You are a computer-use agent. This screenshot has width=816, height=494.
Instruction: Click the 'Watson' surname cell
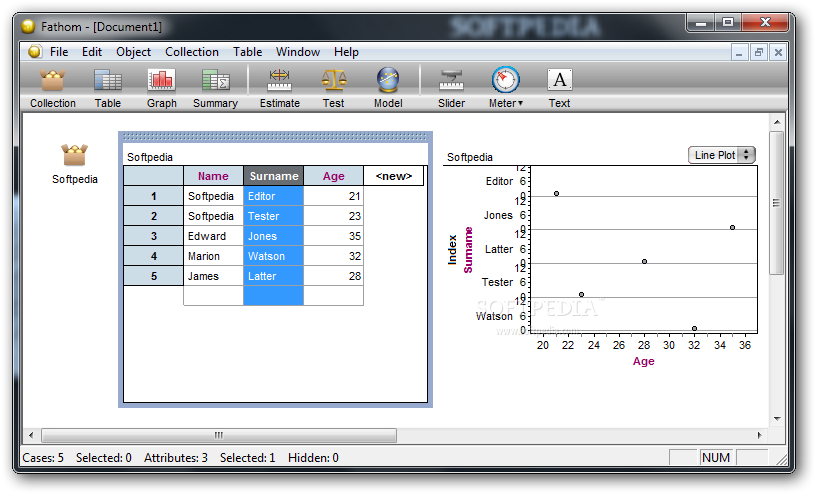[274, 256]
